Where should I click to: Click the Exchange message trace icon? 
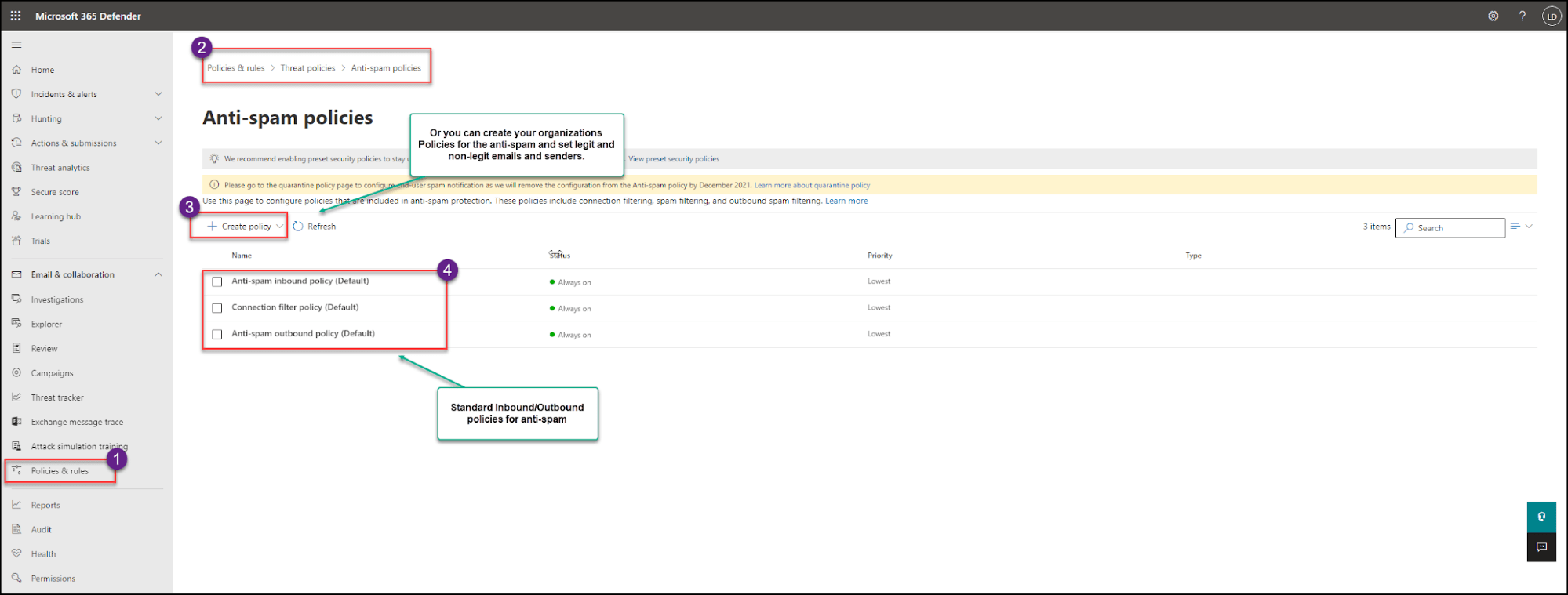[x=16, y=421]
